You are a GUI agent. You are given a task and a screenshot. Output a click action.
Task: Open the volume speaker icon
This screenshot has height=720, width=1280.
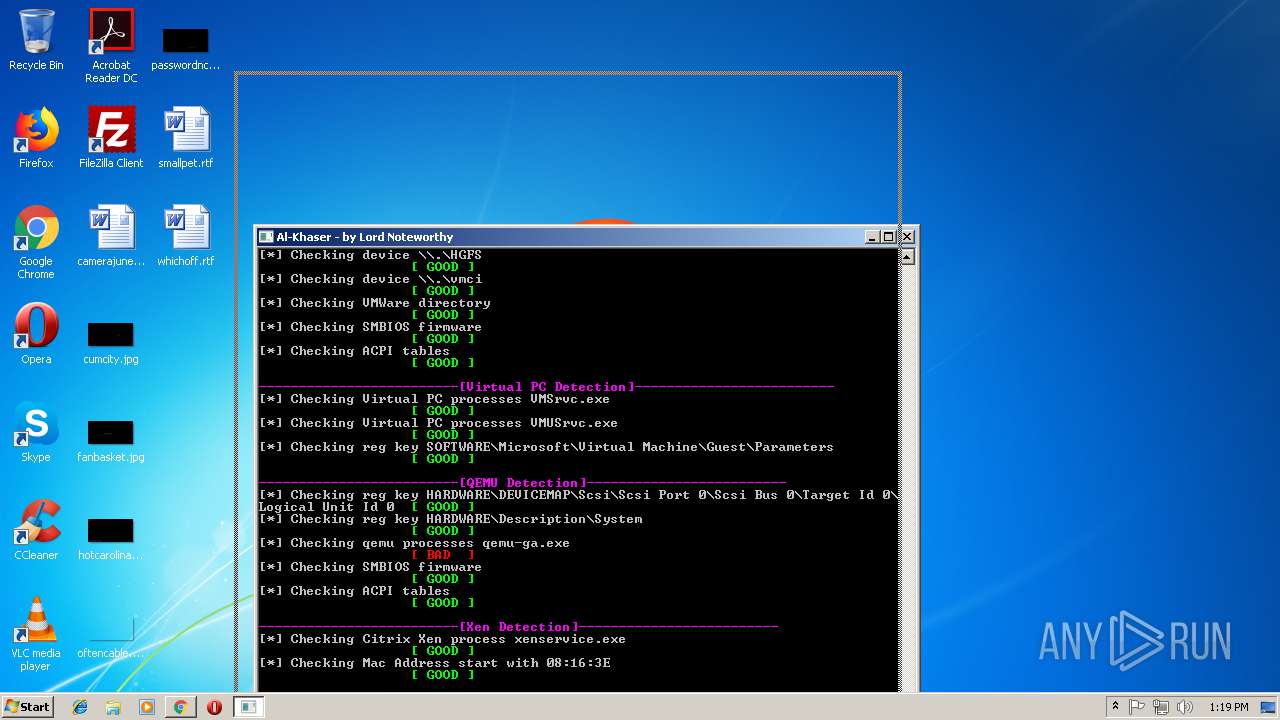tap(1185, 707)
